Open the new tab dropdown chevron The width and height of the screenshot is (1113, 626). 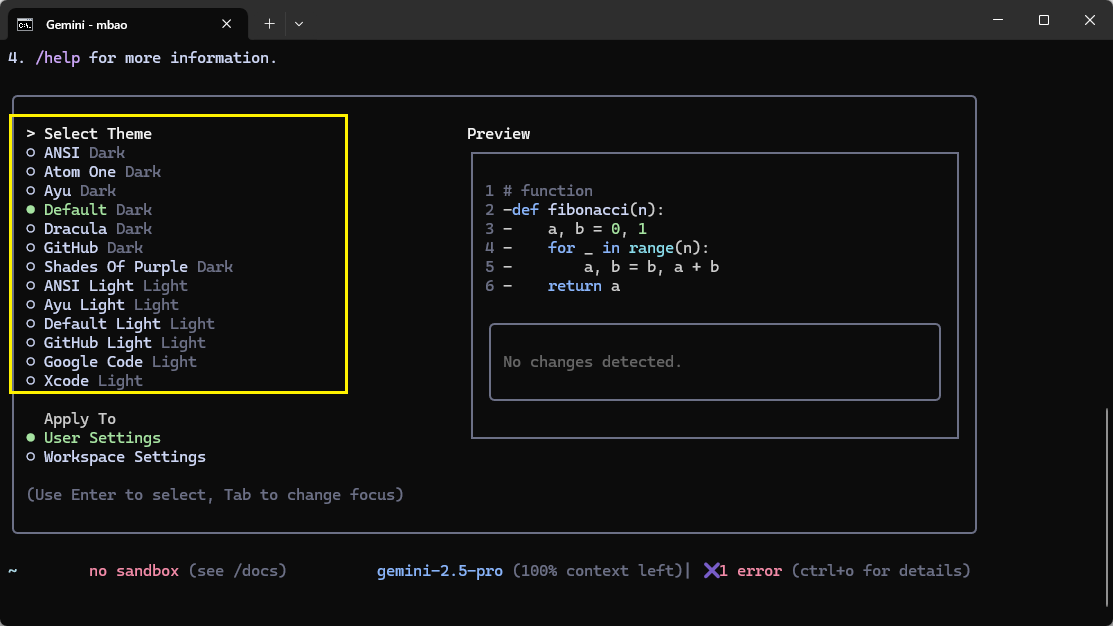[298, 23]
